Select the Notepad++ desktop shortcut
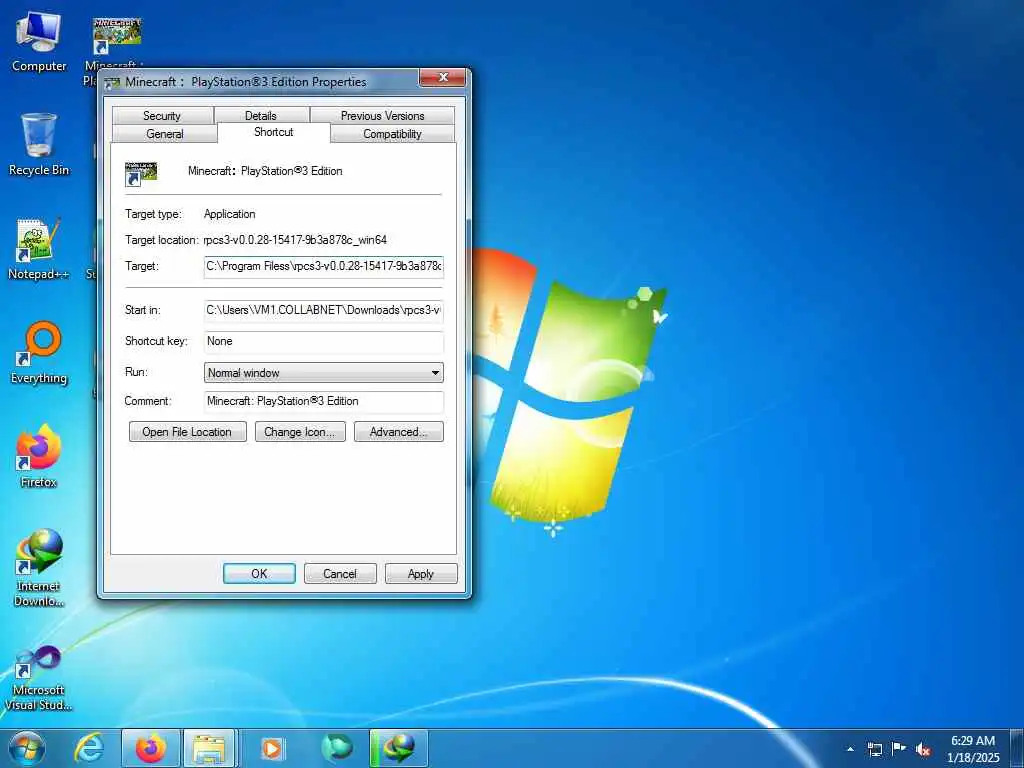1024x768 pixels. click(x=39, y=249)
